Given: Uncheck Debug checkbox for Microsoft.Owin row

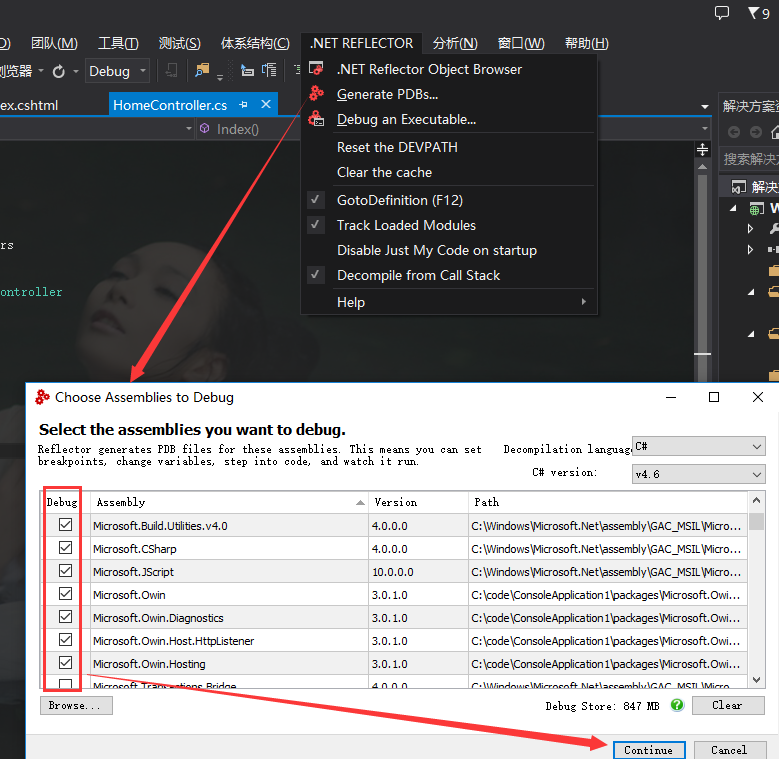Looking at the screenshot, I should coord(65,594).
